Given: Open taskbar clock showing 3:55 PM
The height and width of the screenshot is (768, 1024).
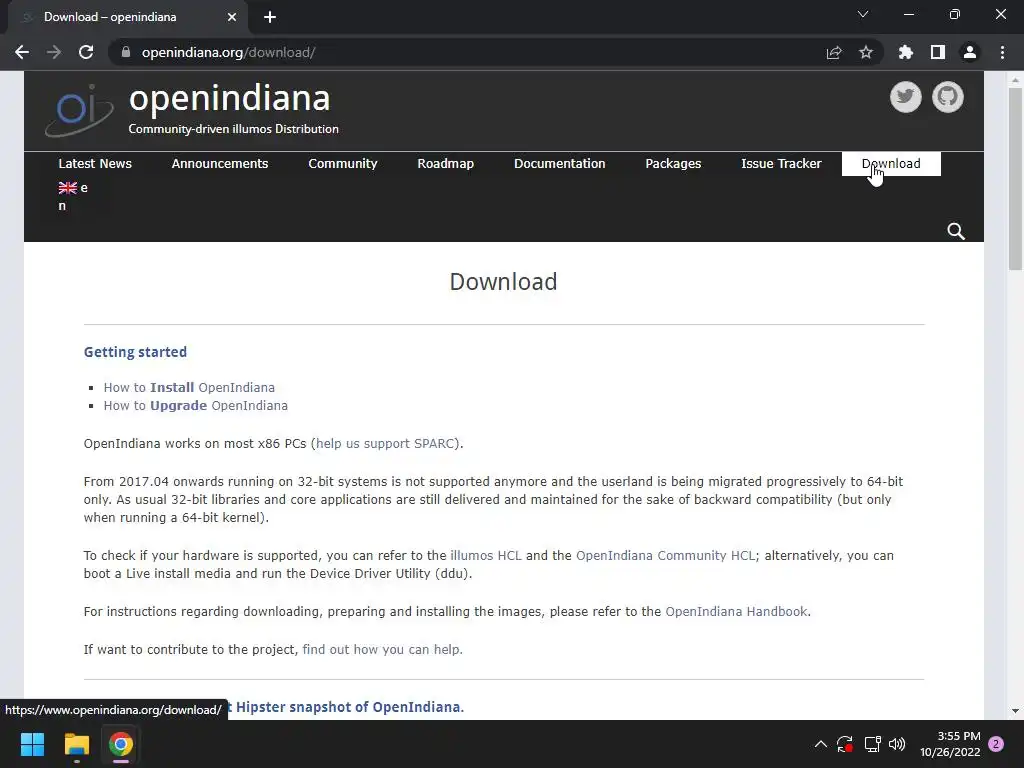Looking at the screenshot, I should pyautogui.click(x=951, y=744).
